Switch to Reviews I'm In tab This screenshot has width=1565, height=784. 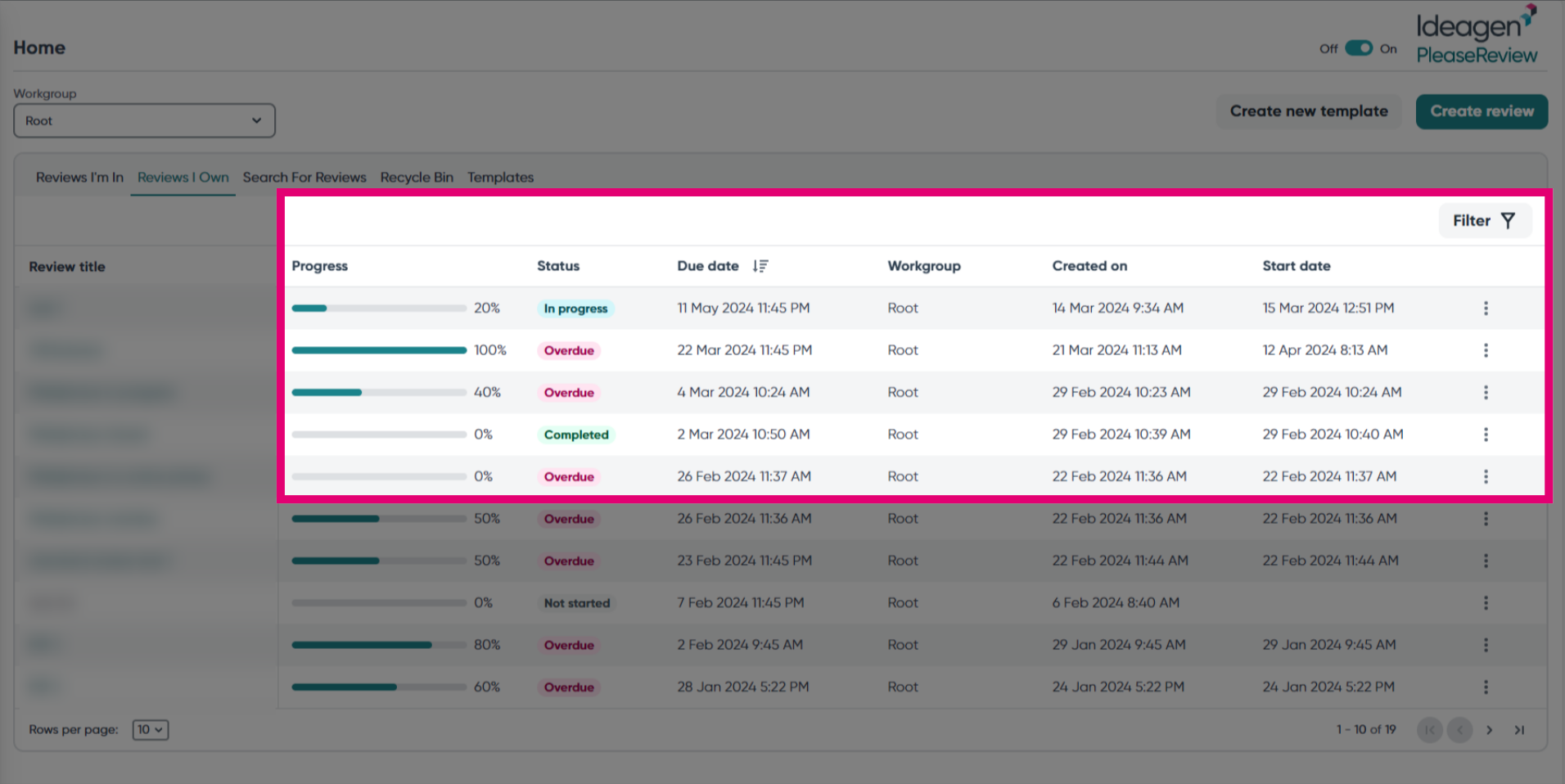[79, 178]
